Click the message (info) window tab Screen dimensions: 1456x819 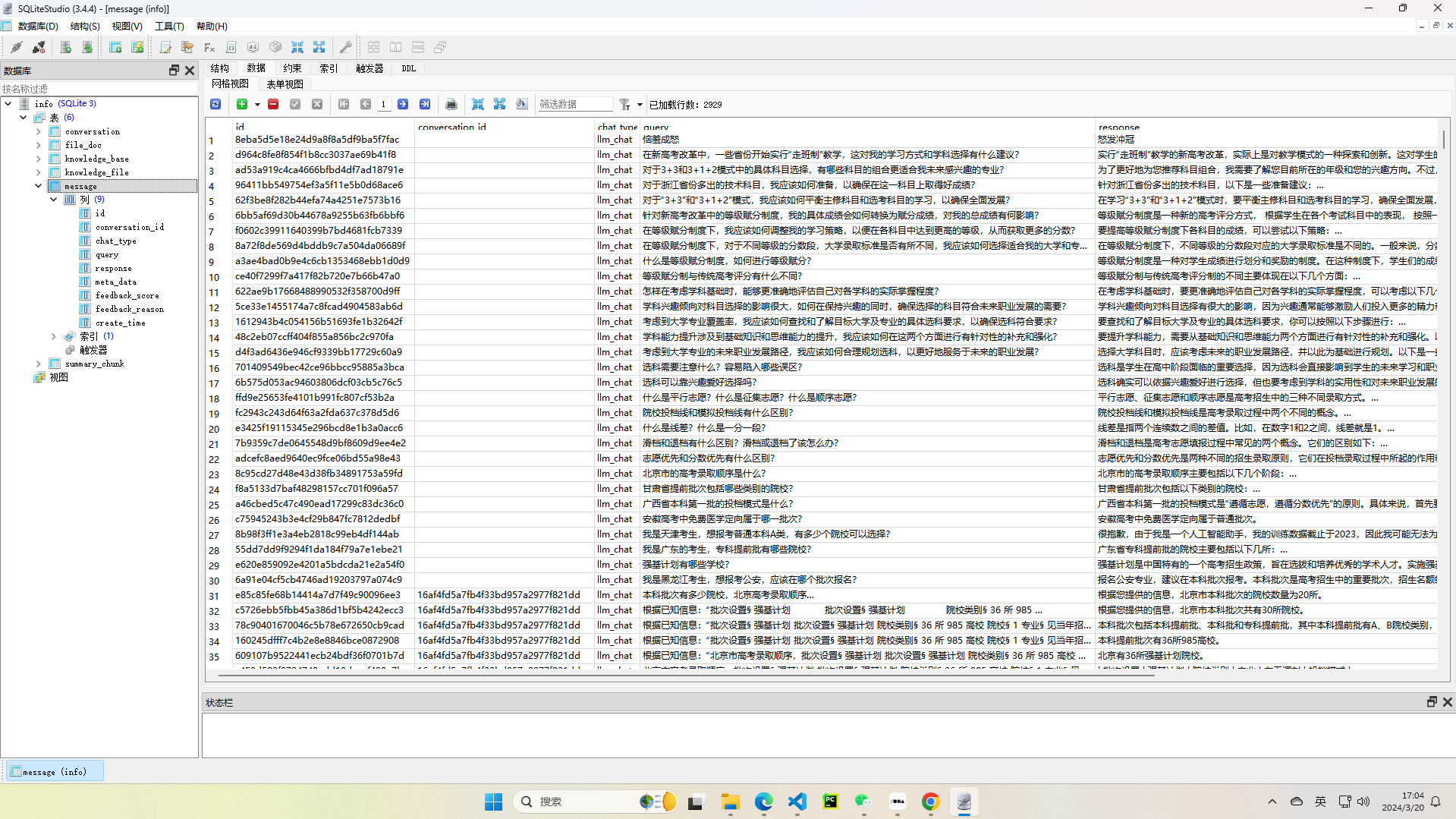[55, 772]
